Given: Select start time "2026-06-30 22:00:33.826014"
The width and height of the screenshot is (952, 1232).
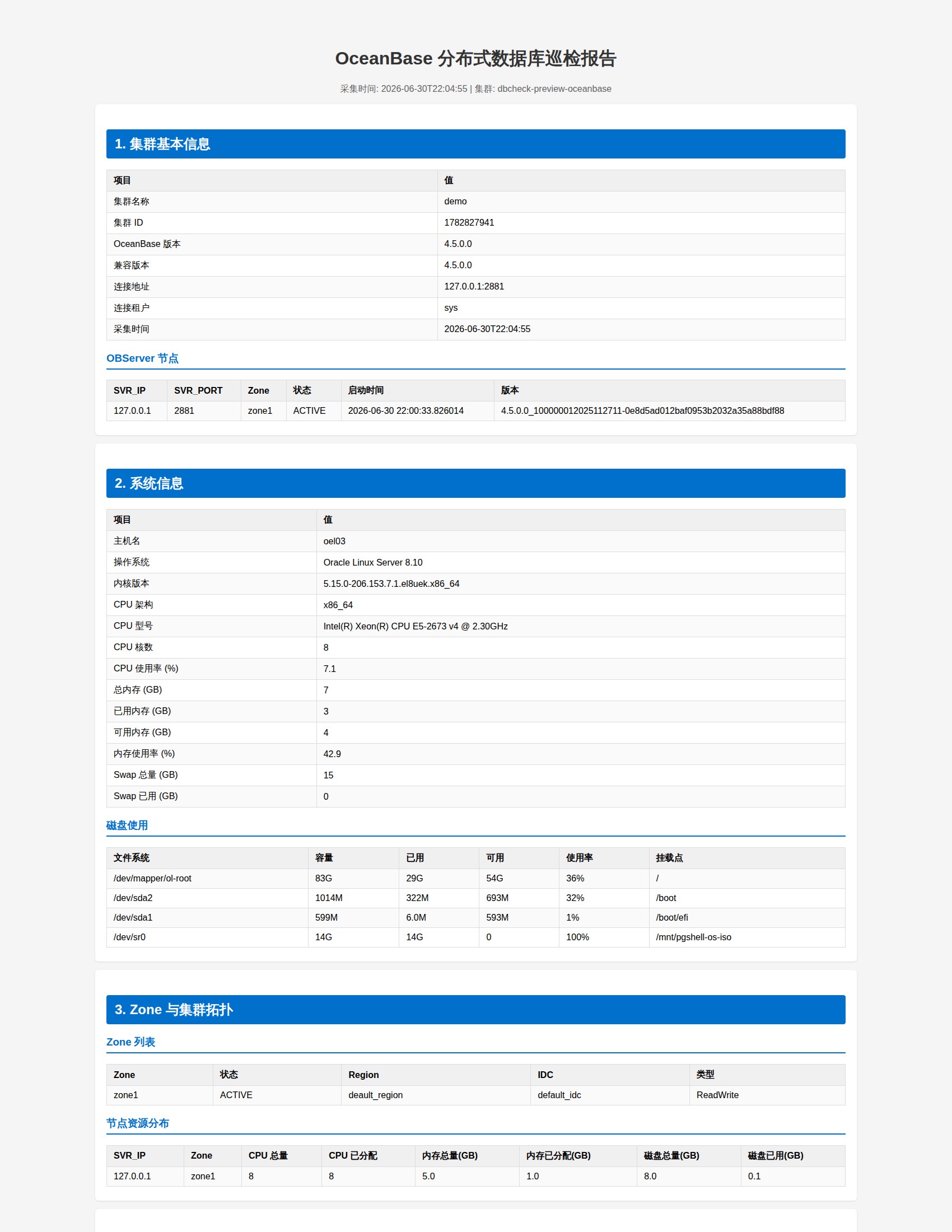Looking at the screenshot, I should click(x=405, y=410).
